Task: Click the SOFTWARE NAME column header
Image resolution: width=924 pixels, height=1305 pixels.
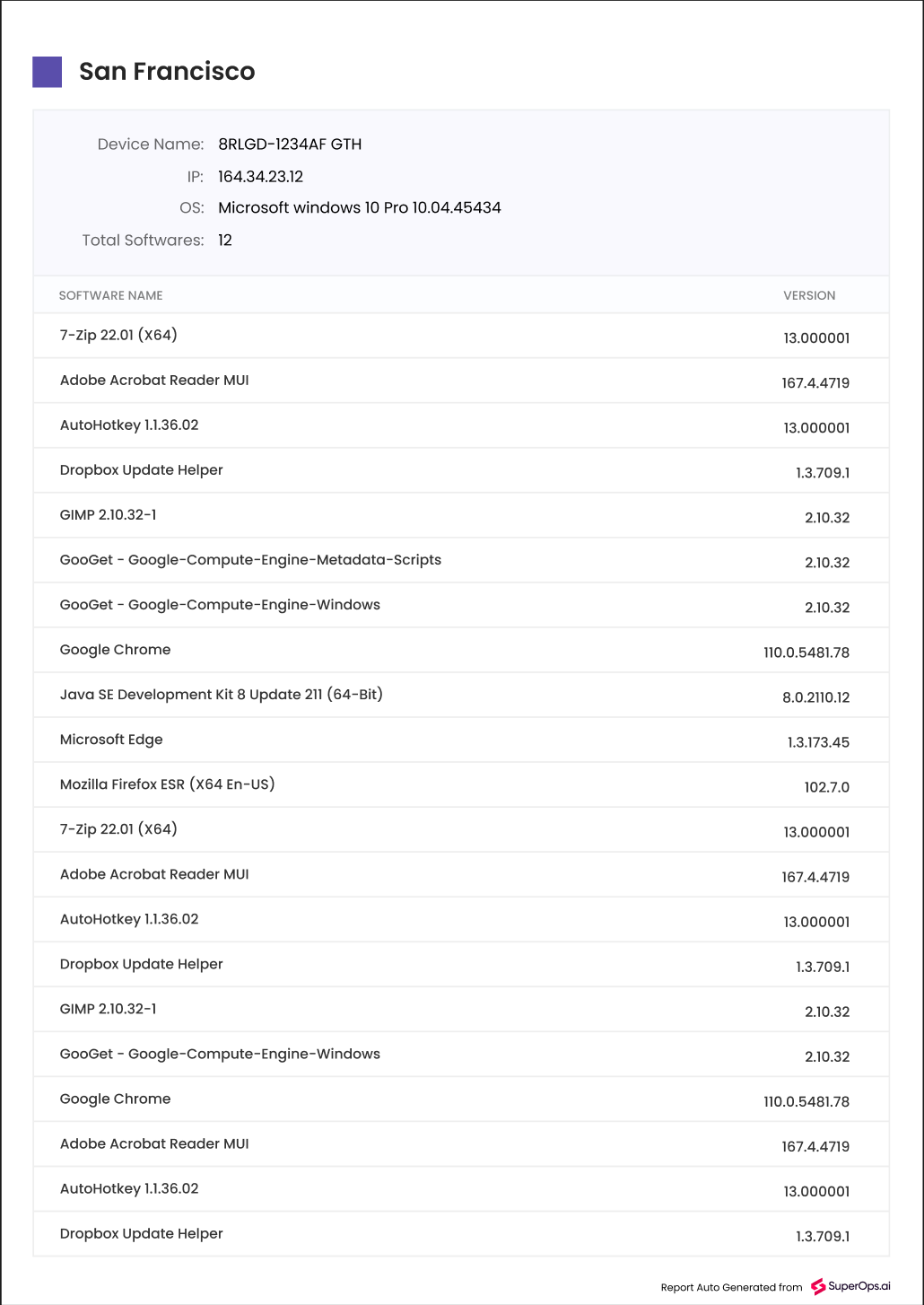Action: click(111, 295)
